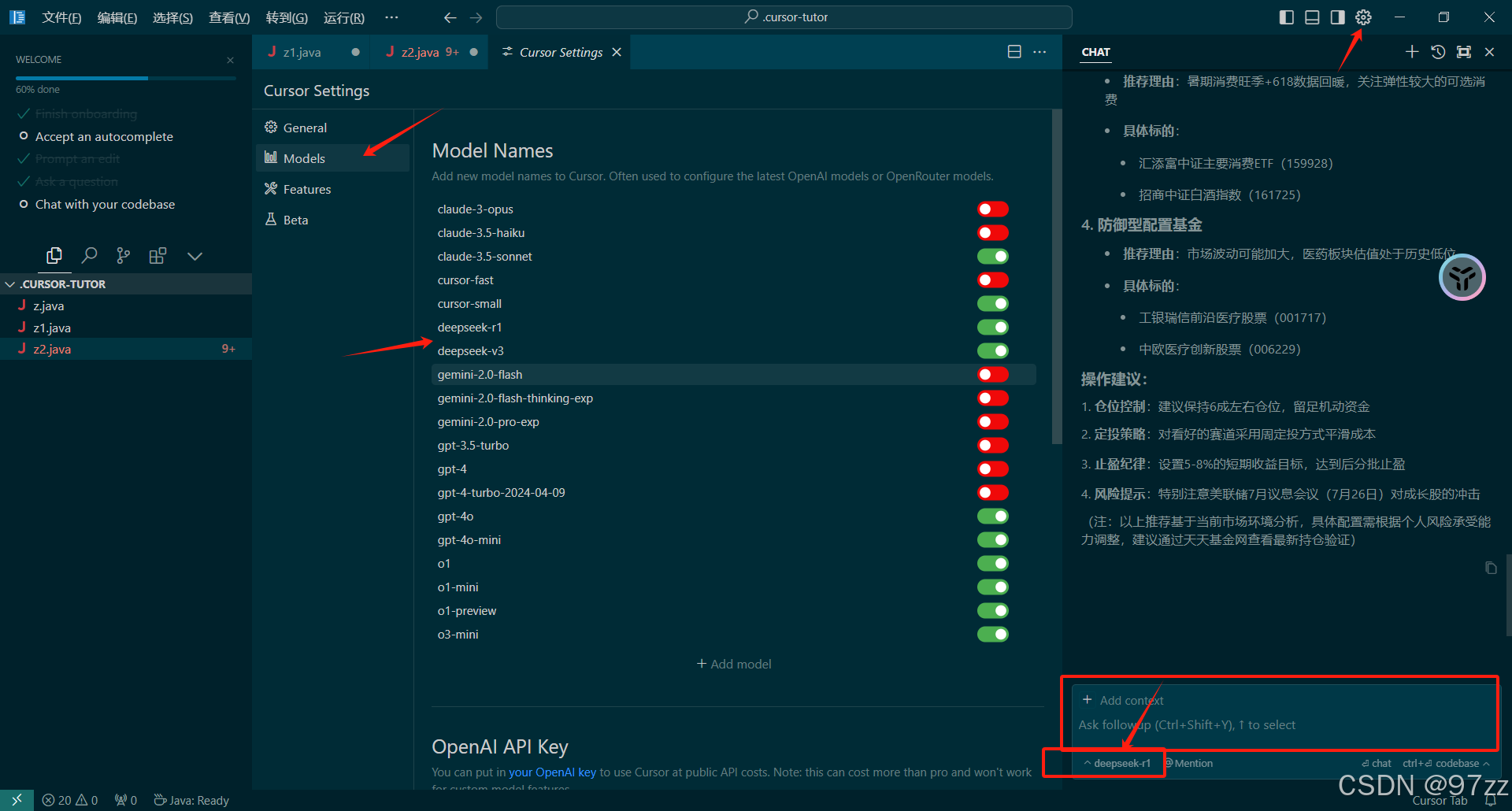The width and height of the screenshot is (1512, 811).
Task: Click Accept an autocomplete onboarding step
Action: click(104, 136)
